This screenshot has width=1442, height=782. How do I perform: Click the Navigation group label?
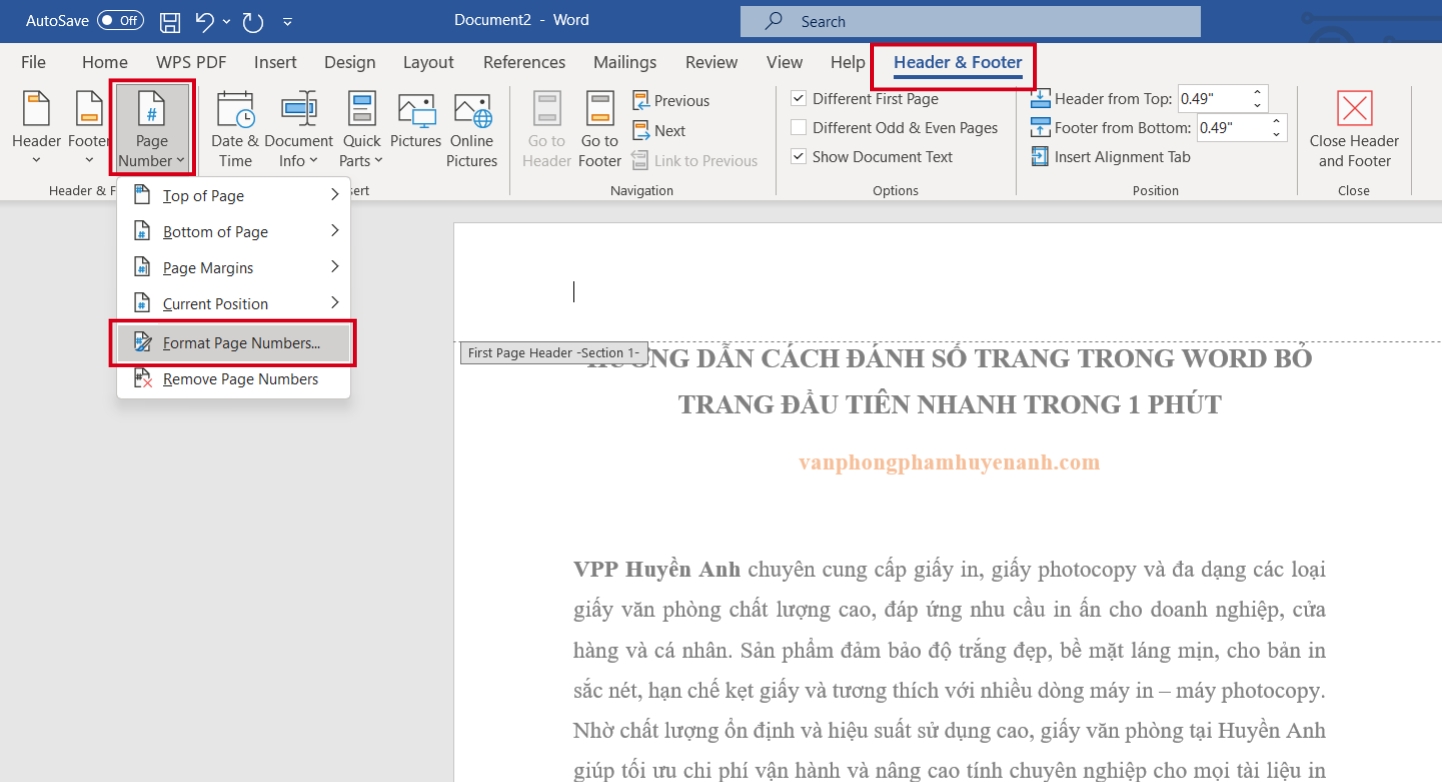[642, 190]
